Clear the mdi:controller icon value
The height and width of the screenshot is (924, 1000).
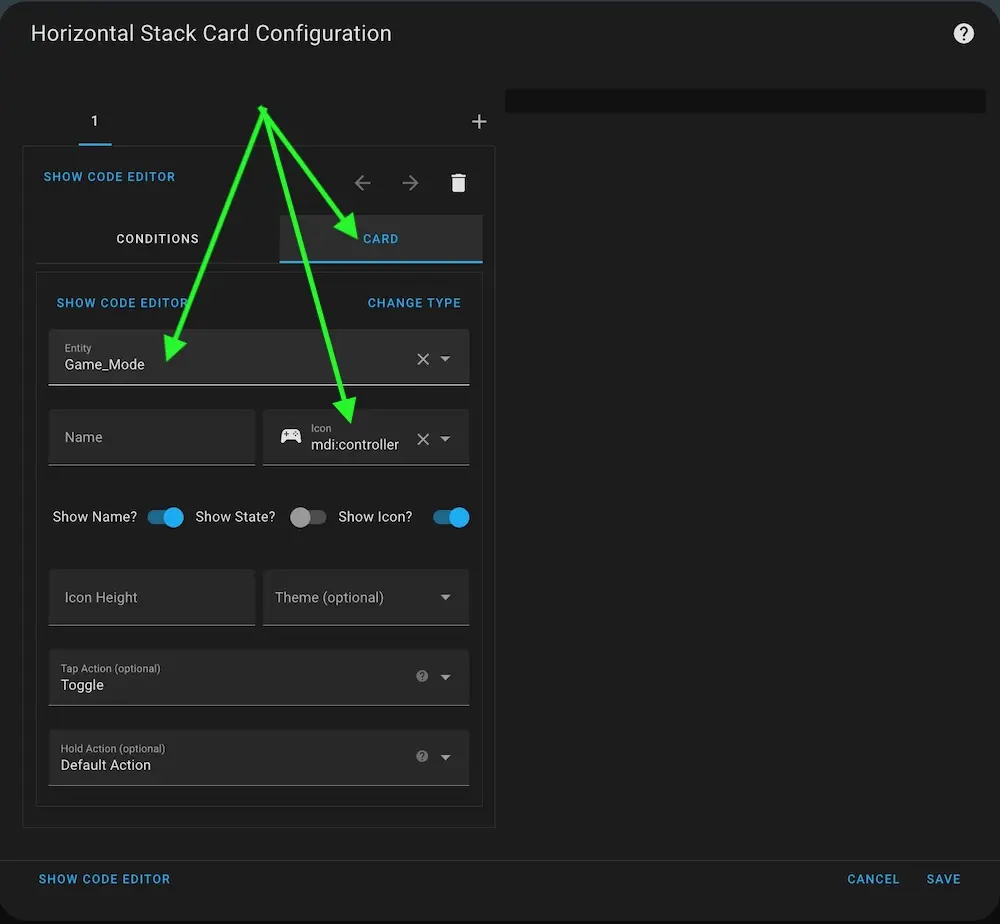(423, 439)
